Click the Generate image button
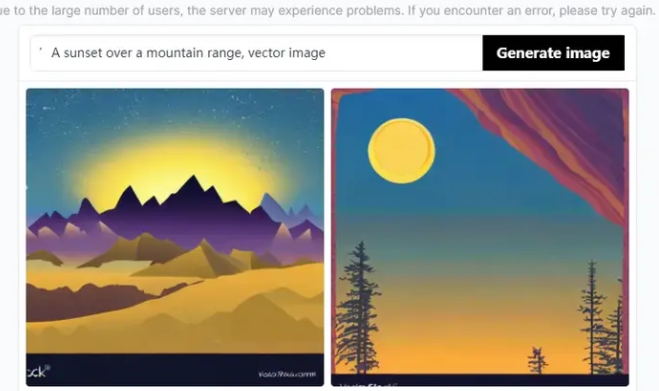The width and height of the screenshot is (659, 391). tap(553, 53)
